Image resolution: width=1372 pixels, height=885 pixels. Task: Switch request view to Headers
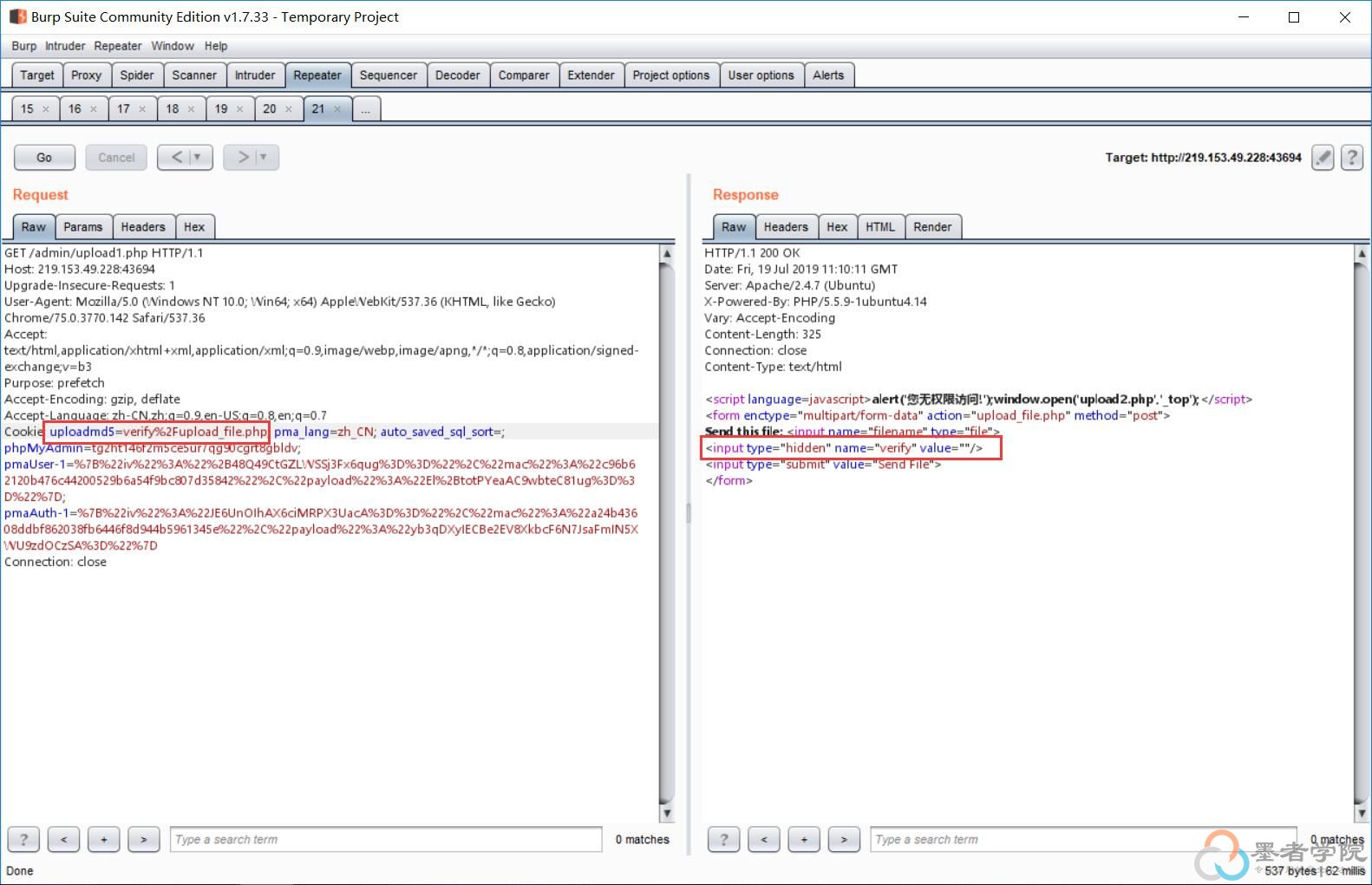click(143, 227)
